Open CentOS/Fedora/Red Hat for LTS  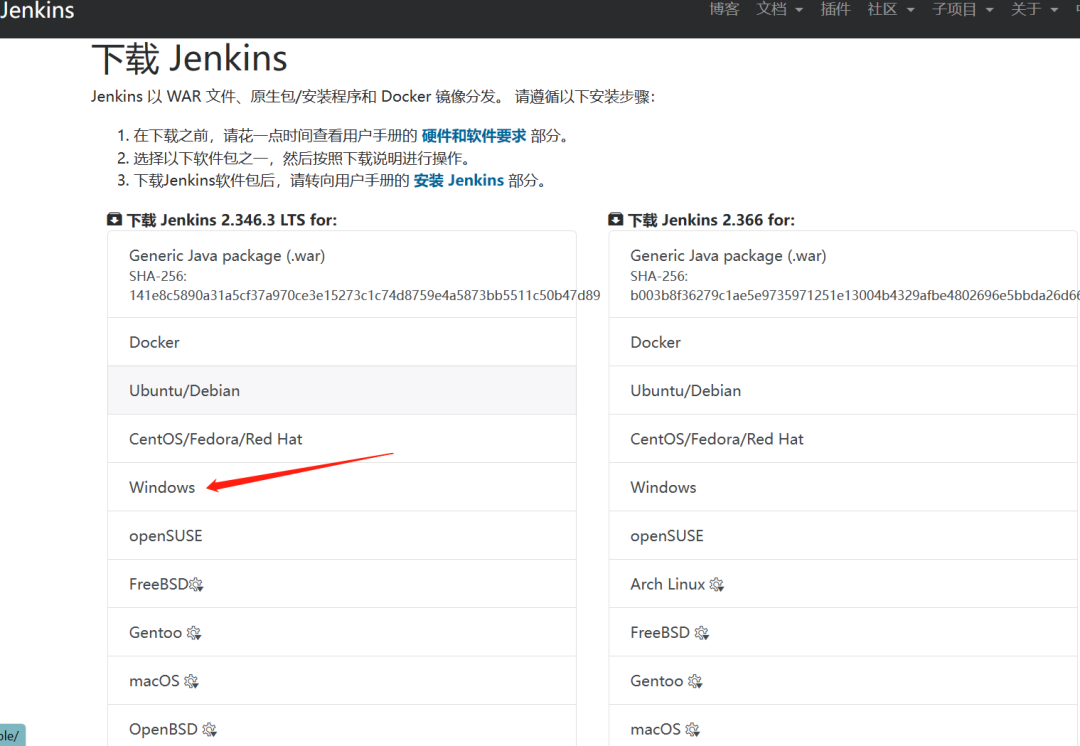[x=342, y=439]
